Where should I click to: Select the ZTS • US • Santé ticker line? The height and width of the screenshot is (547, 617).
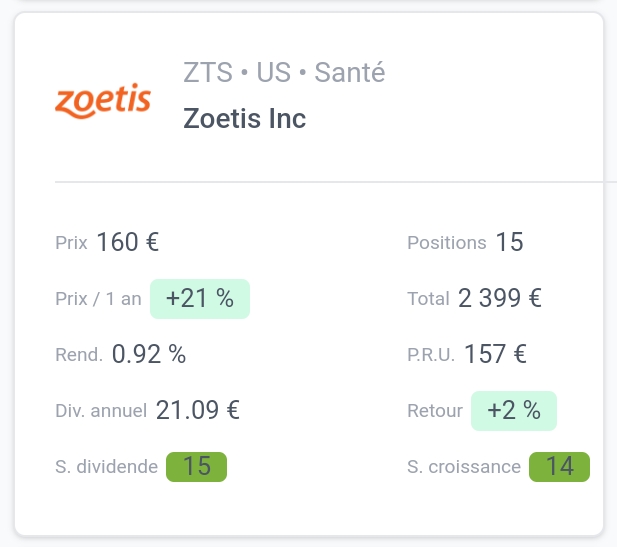click(284, 72)
